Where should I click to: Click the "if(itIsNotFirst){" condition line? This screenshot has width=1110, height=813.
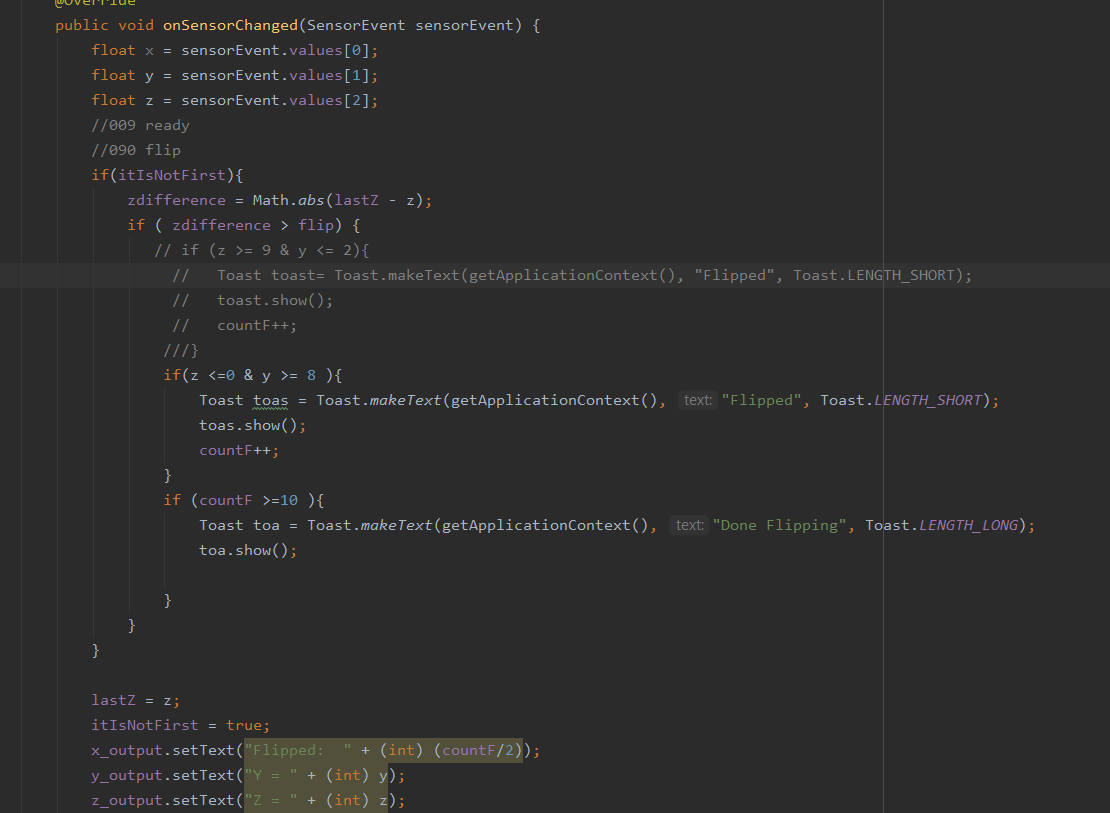(x=167, y=175)
